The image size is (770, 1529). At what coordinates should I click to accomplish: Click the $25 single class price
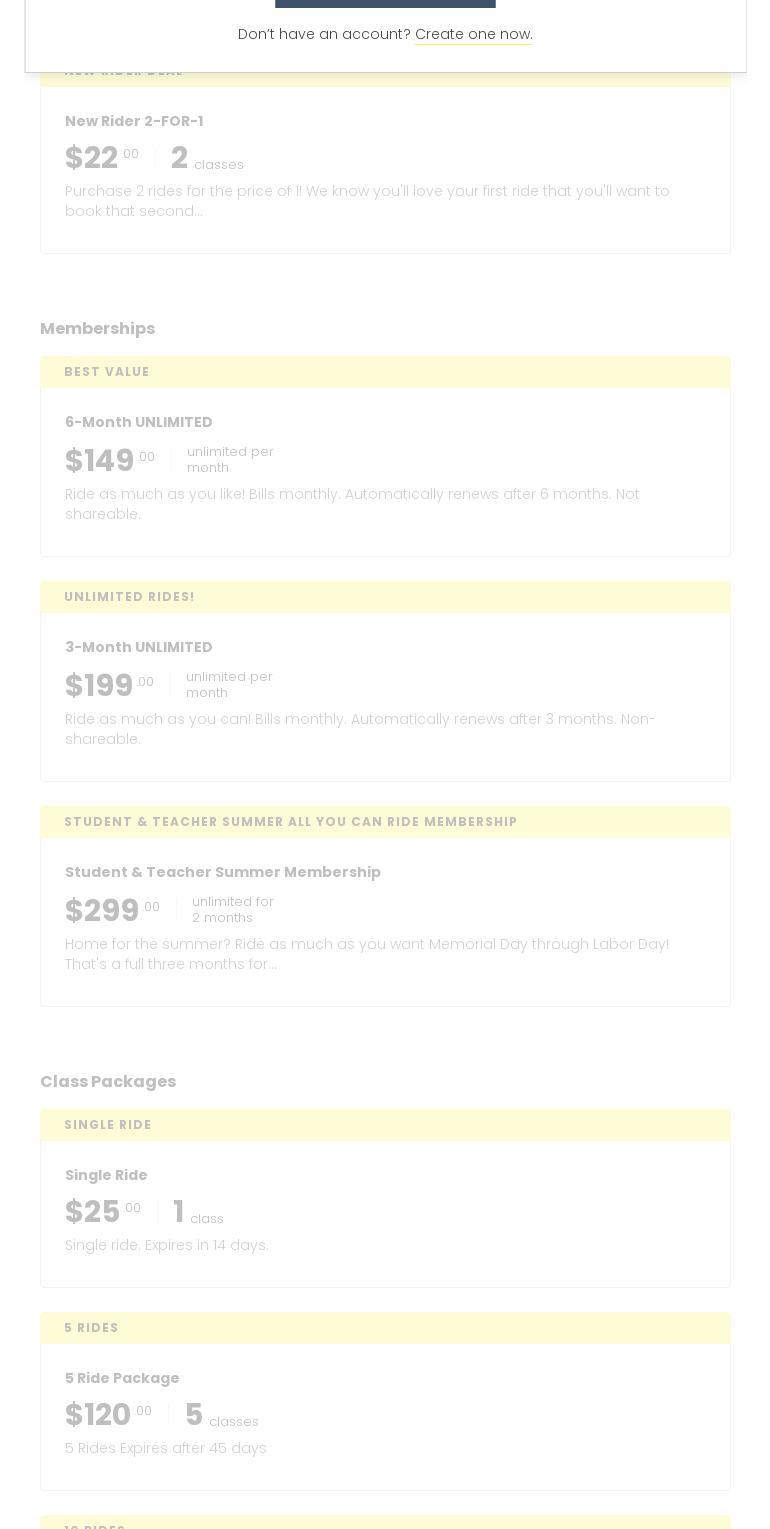coord(93,1212)
